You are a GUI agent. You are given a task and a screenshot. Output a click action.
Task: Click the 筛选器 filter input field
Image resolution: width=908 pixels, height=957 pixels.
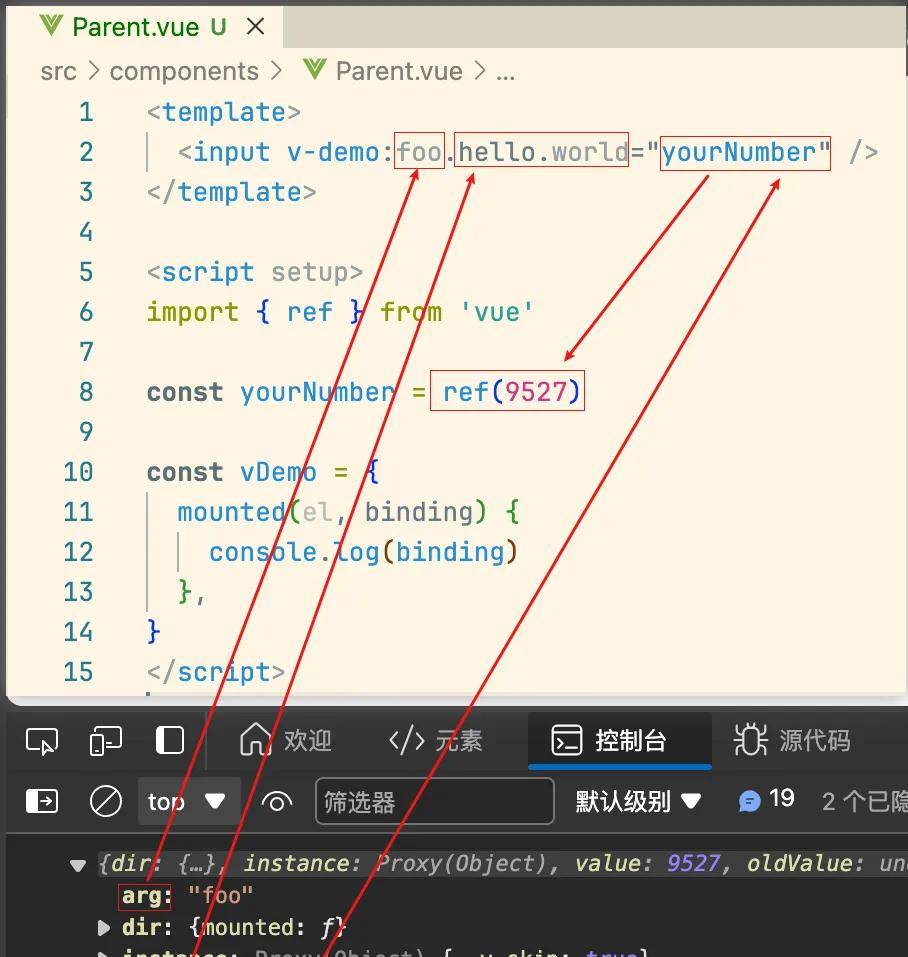(434, 801)
